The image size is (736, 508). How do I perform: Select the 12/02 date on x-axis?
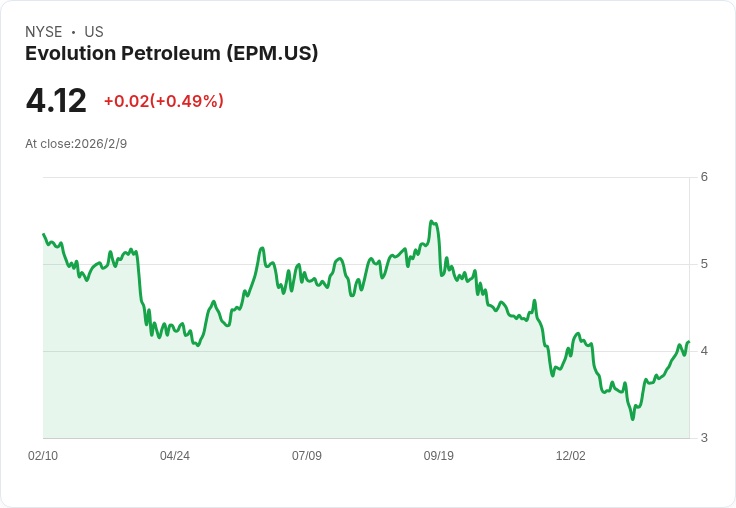pos(571,456)
